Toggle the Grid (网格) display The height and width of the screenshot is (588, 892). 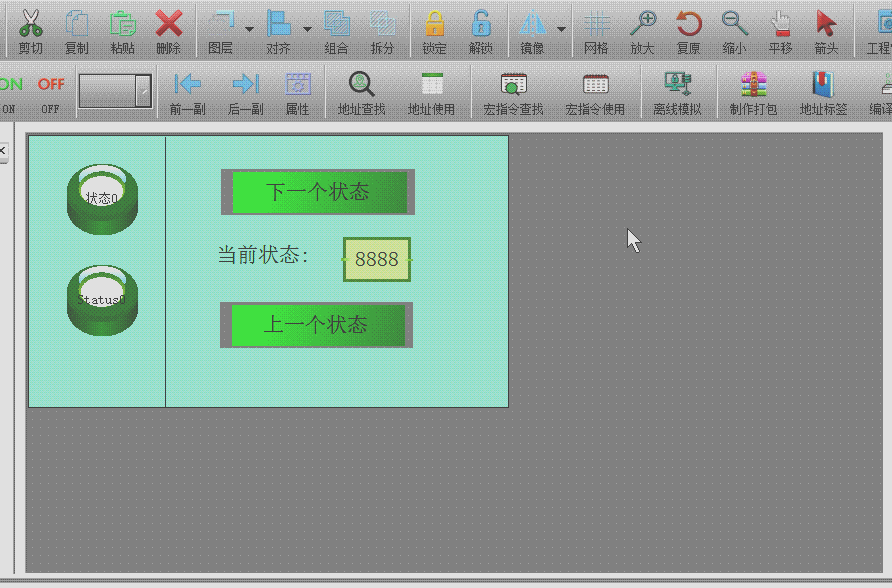coord(596,25)
